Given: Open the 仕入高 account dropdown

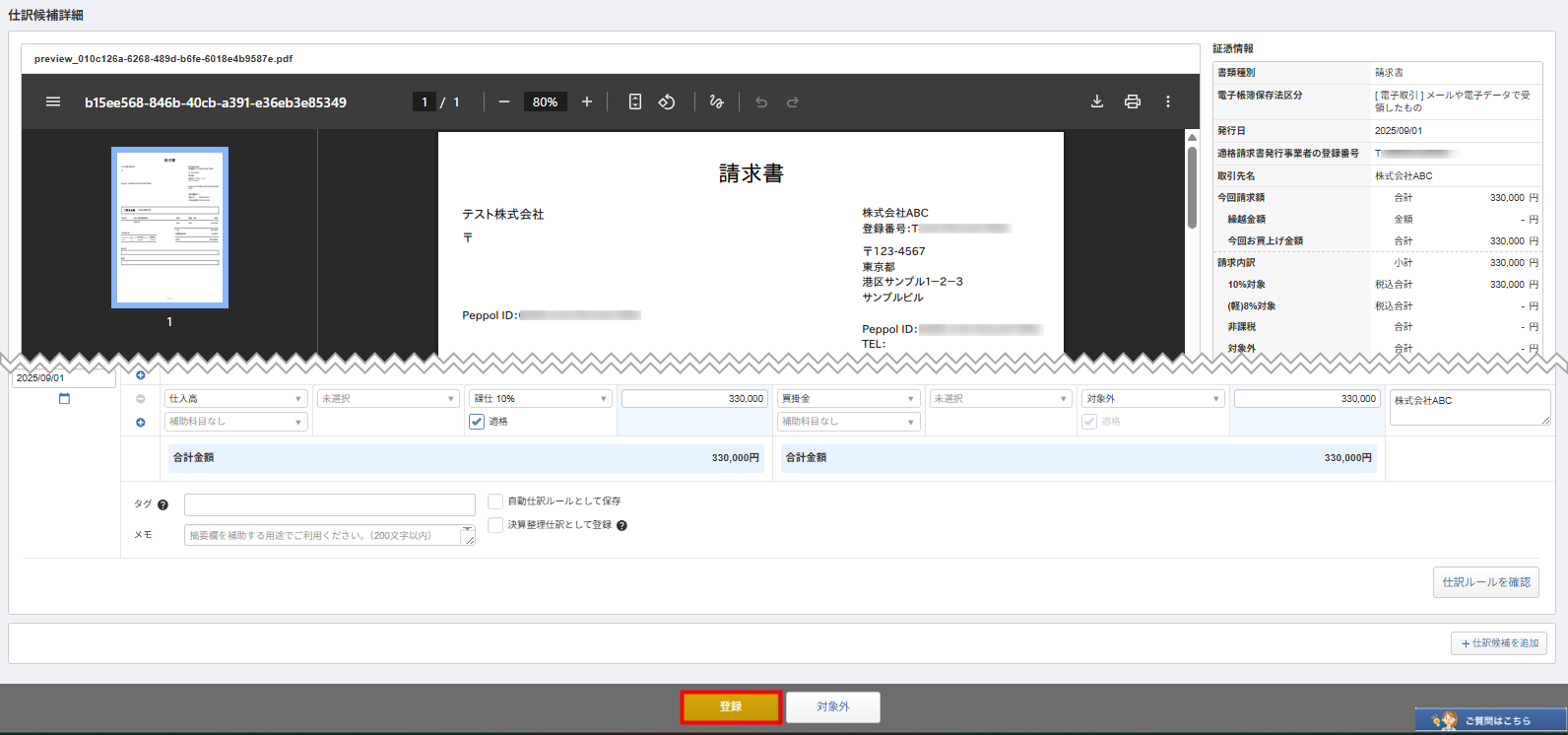Looking at the screenshot, I should tap(235, 399).
